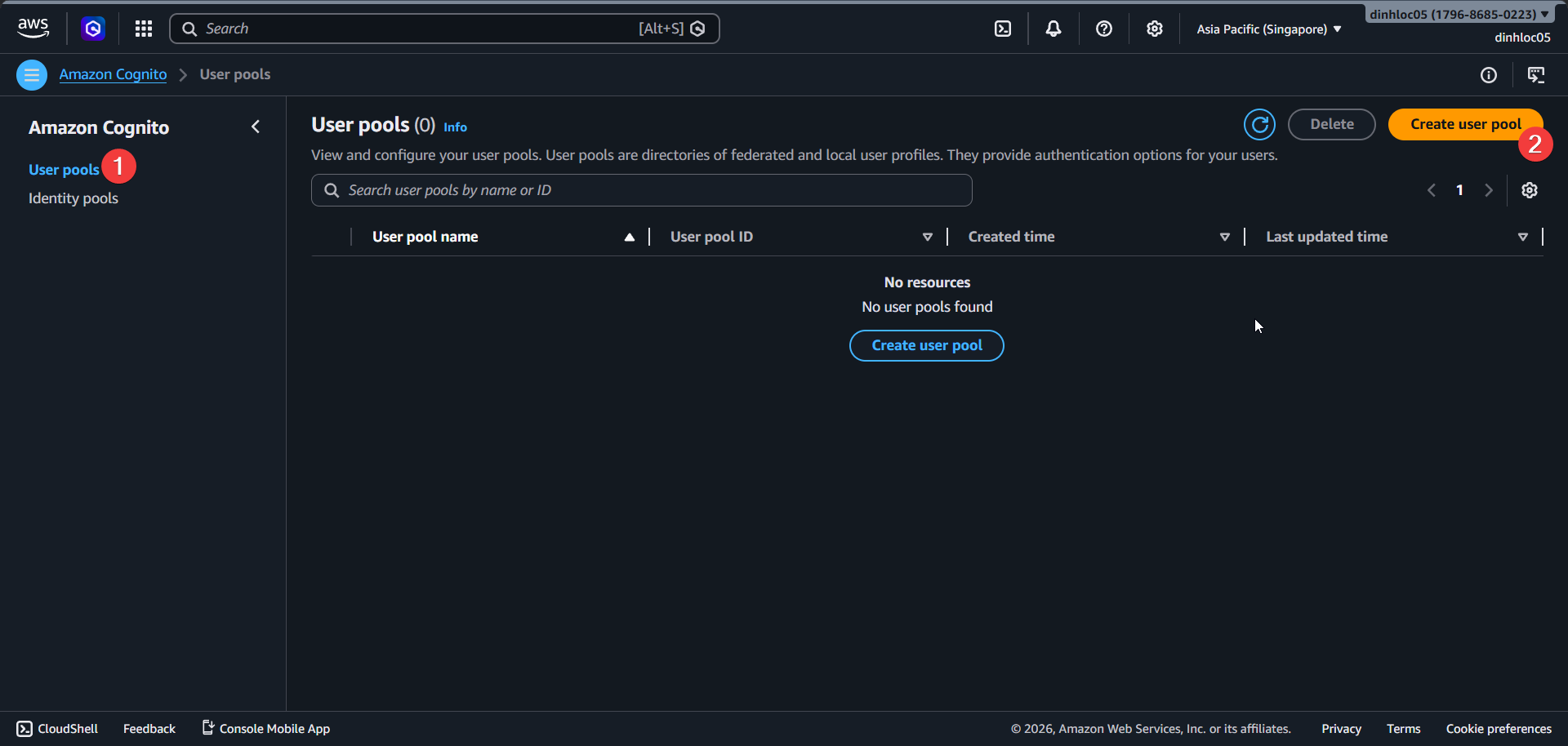
Task: Open the Amazon Cognito breadcrumb link
Action: tap(112, 73)
